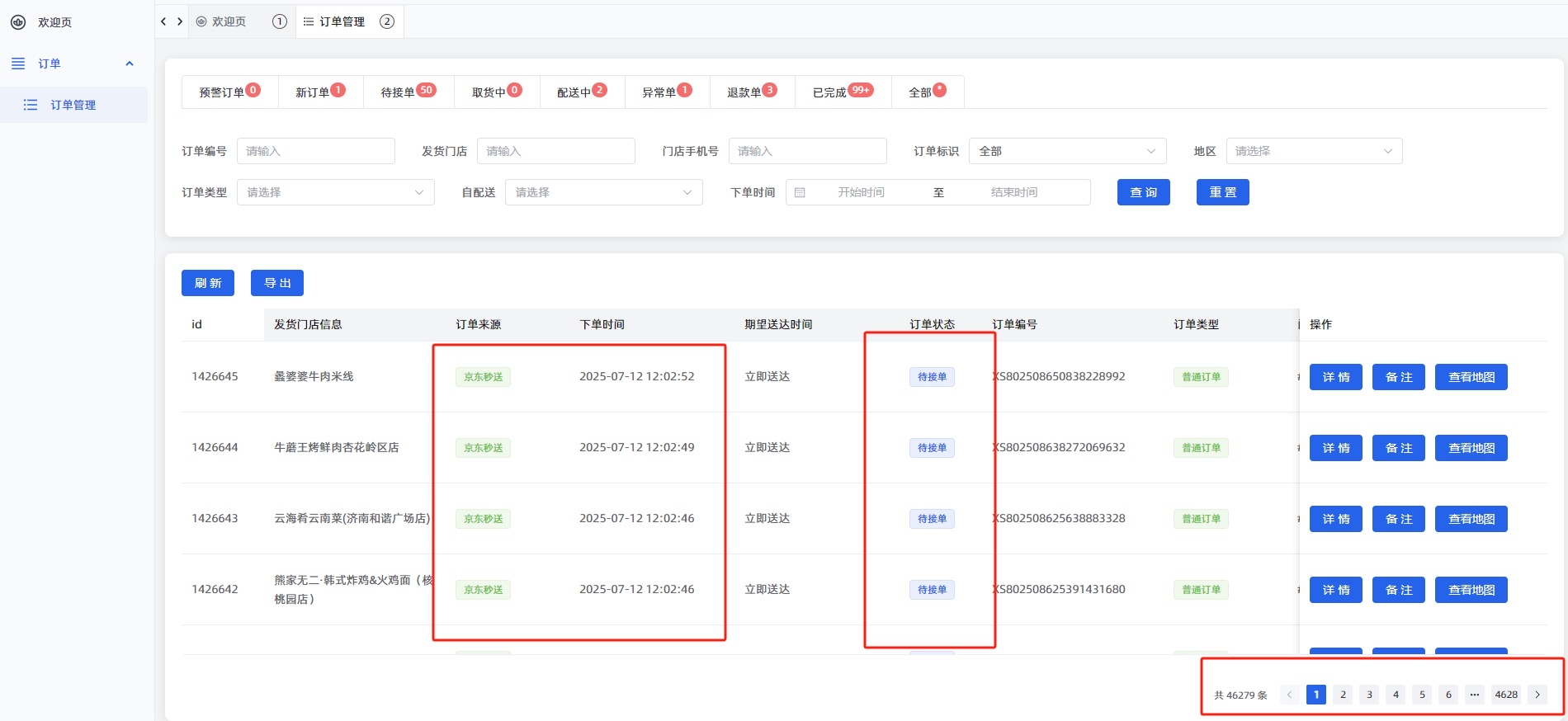Go to next page arrow in pagination

pos(1537,695)
